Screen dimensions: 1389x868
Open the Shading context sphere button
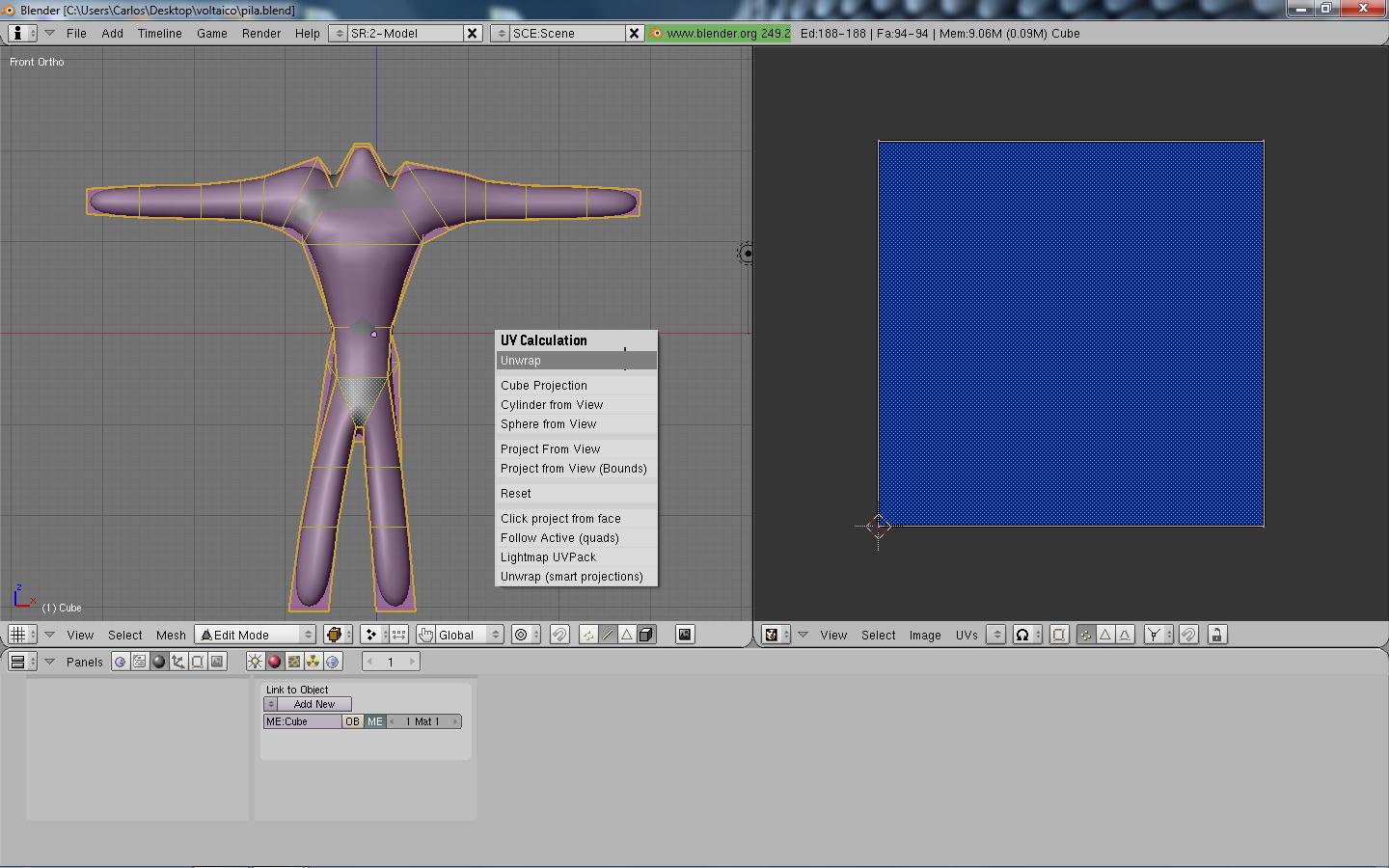pyautogui.click(x=159, y=662)
